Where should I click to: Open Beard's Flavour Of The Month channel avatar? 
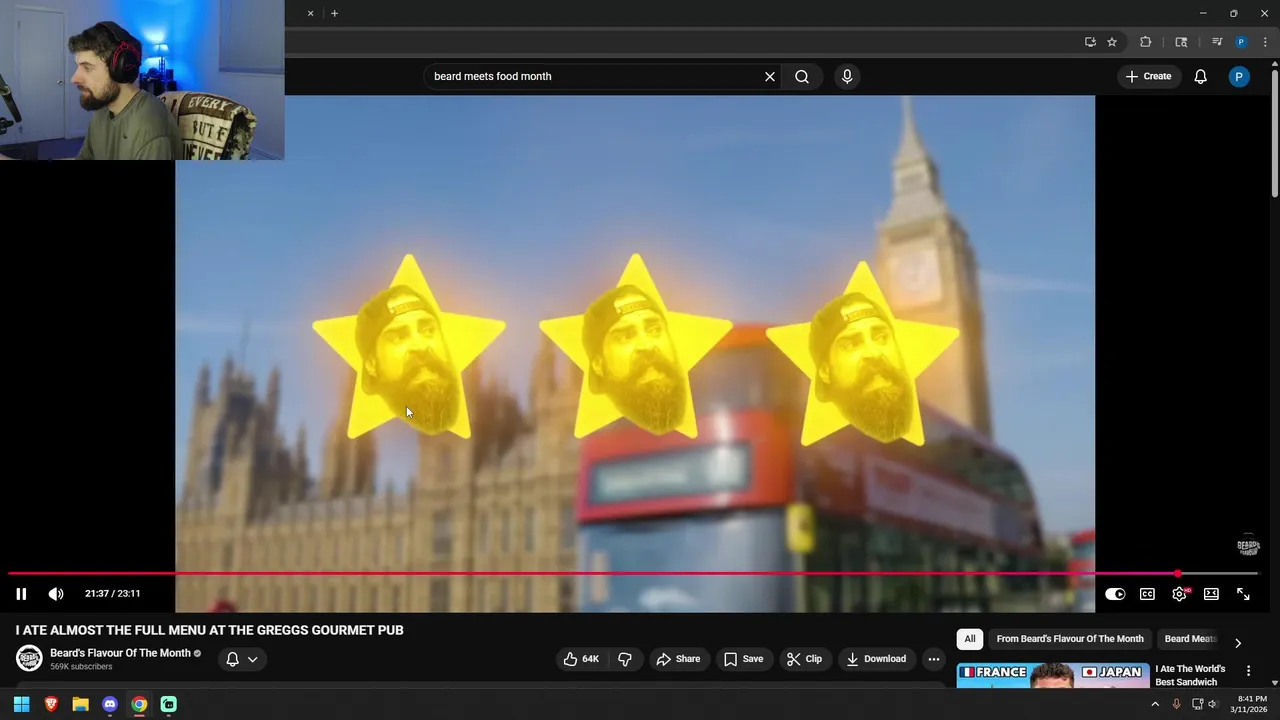coord(29,658)
